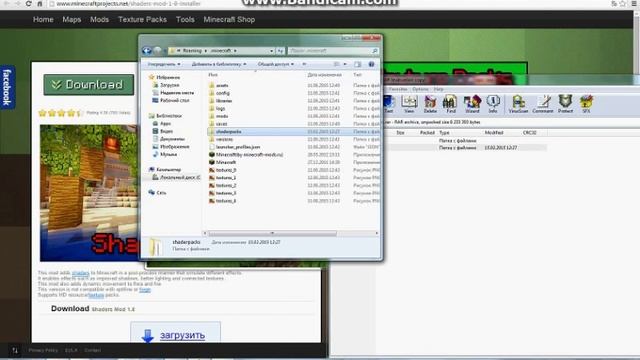Click Explorer search input field

330,51
